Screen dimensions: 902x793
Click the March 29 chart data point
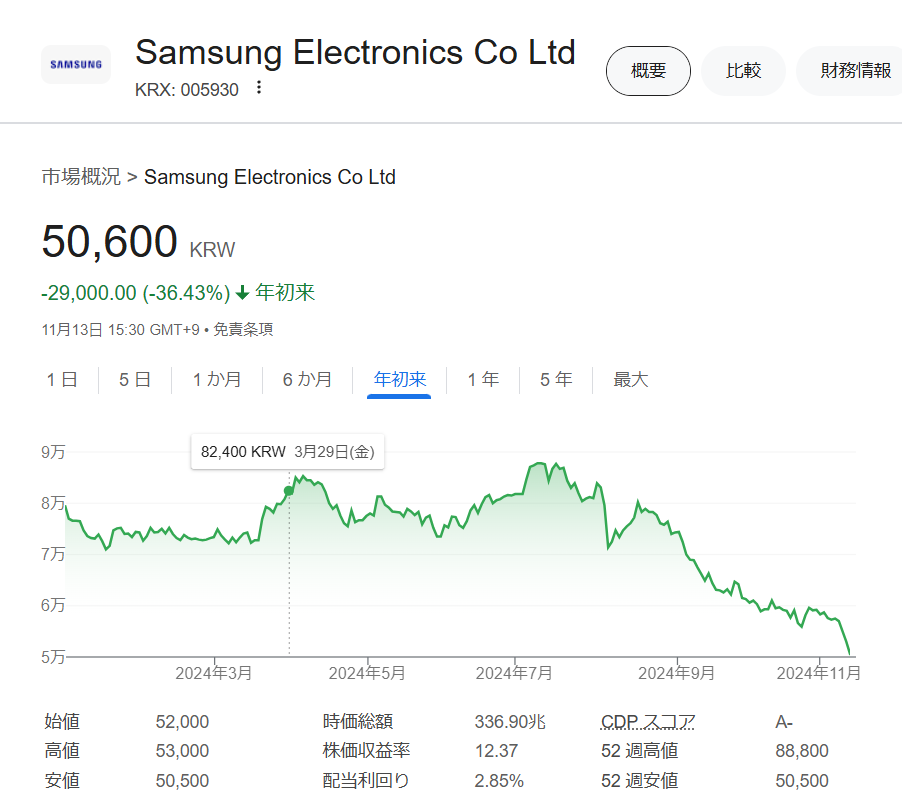[289, 491]
